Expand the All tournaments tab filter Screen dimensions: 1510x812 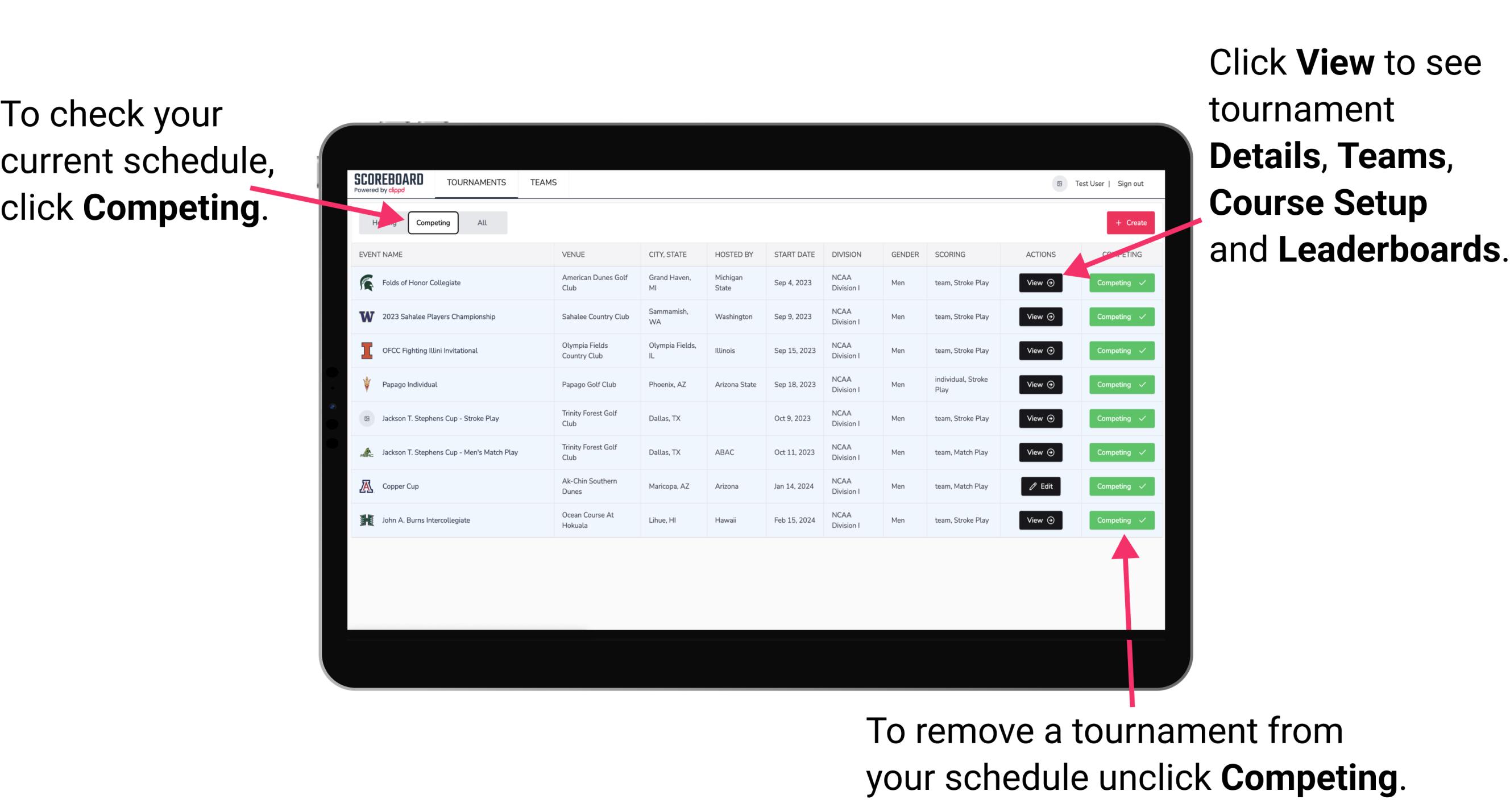(480, 222)
